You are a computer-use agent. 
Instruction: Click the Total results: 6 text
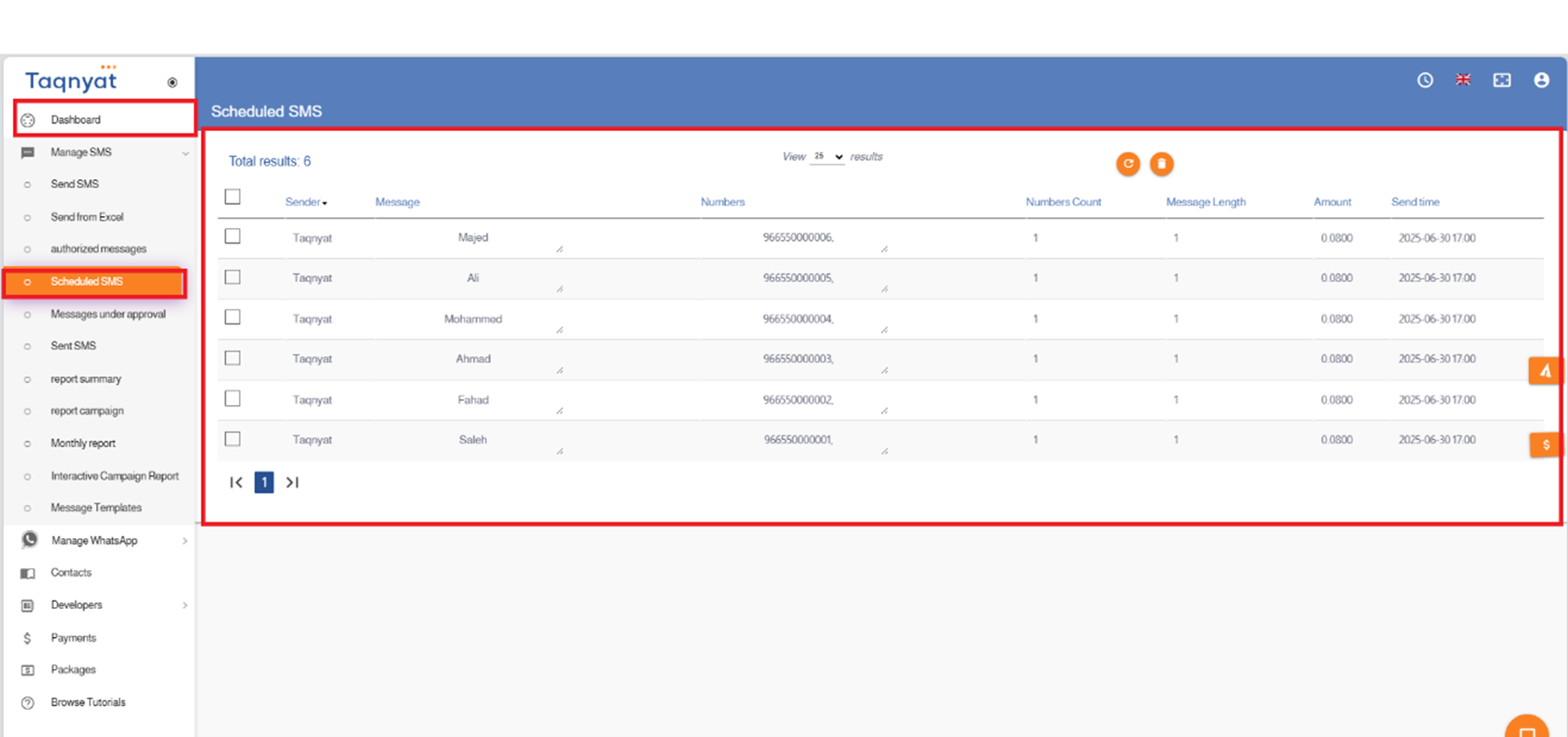(x=270, y=161)
